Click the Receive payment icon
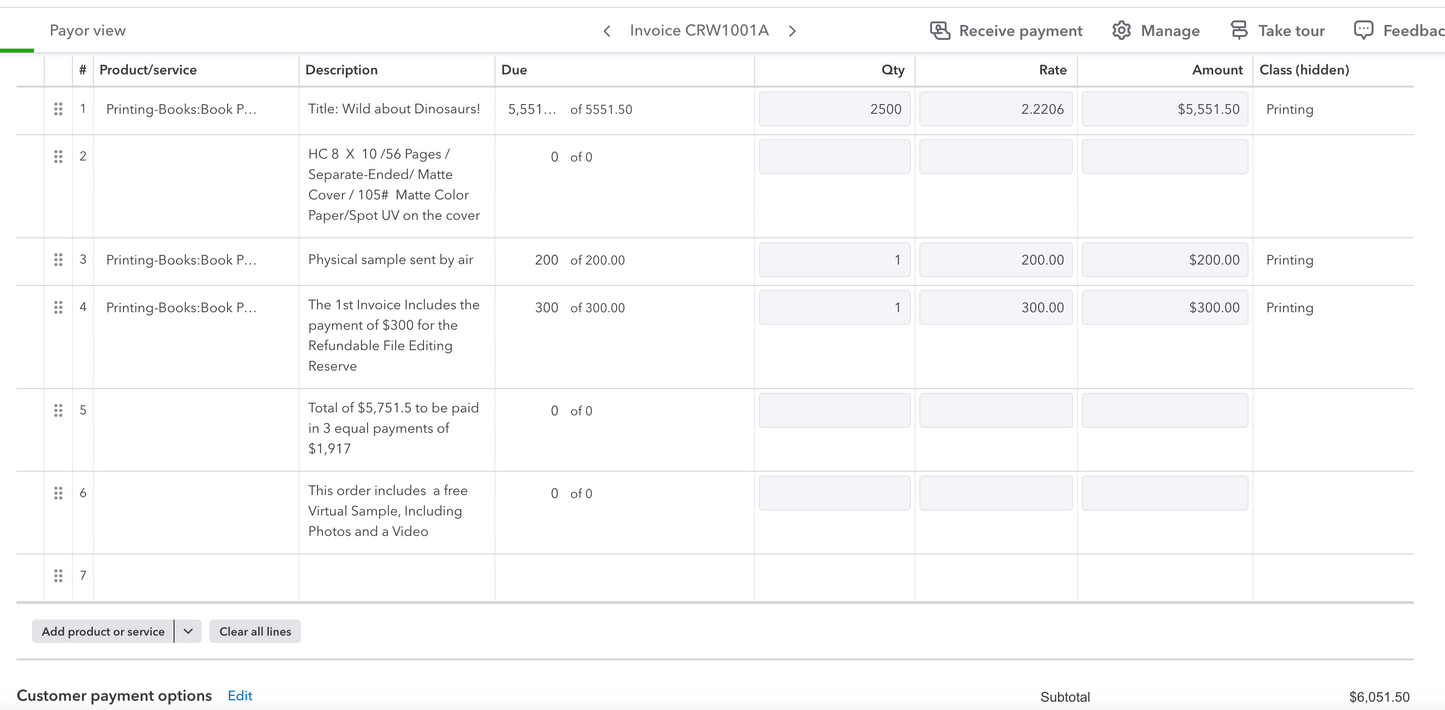 click(940, 31)
